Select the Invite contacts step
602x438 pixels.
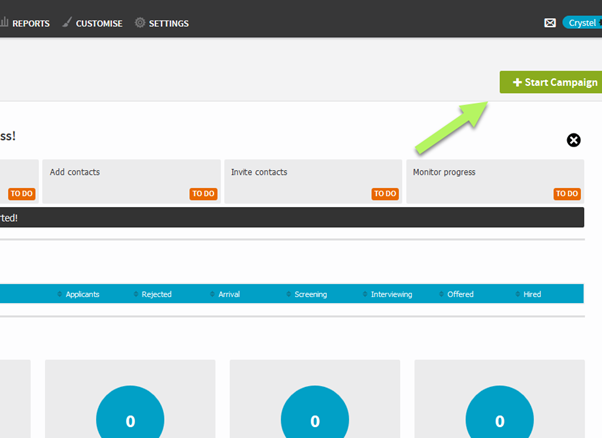click(312, 181)
